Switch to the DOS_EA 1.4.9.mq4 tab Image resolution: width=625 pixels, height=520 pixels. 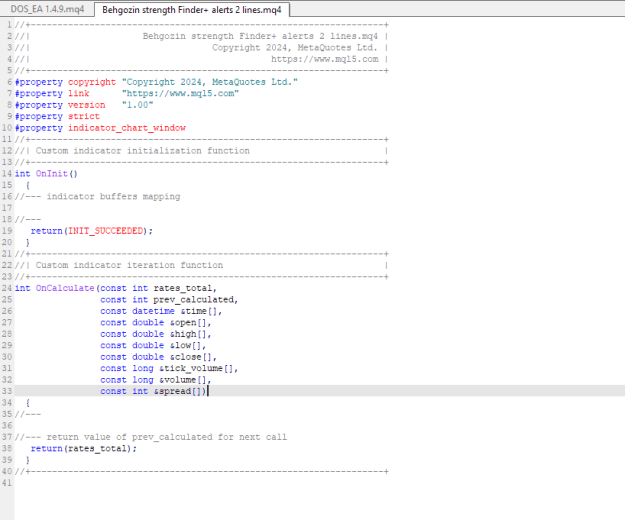point(47,9)
